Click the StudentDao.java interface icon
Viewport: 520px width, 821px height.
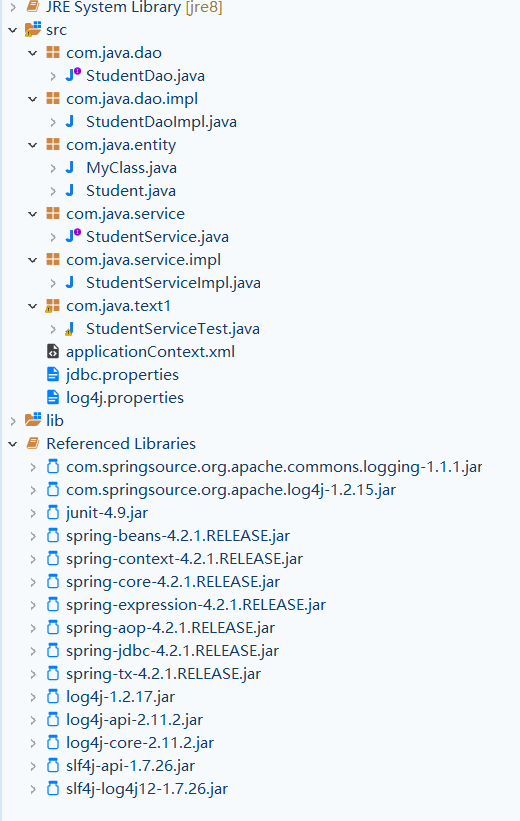(x=73, y=75)
